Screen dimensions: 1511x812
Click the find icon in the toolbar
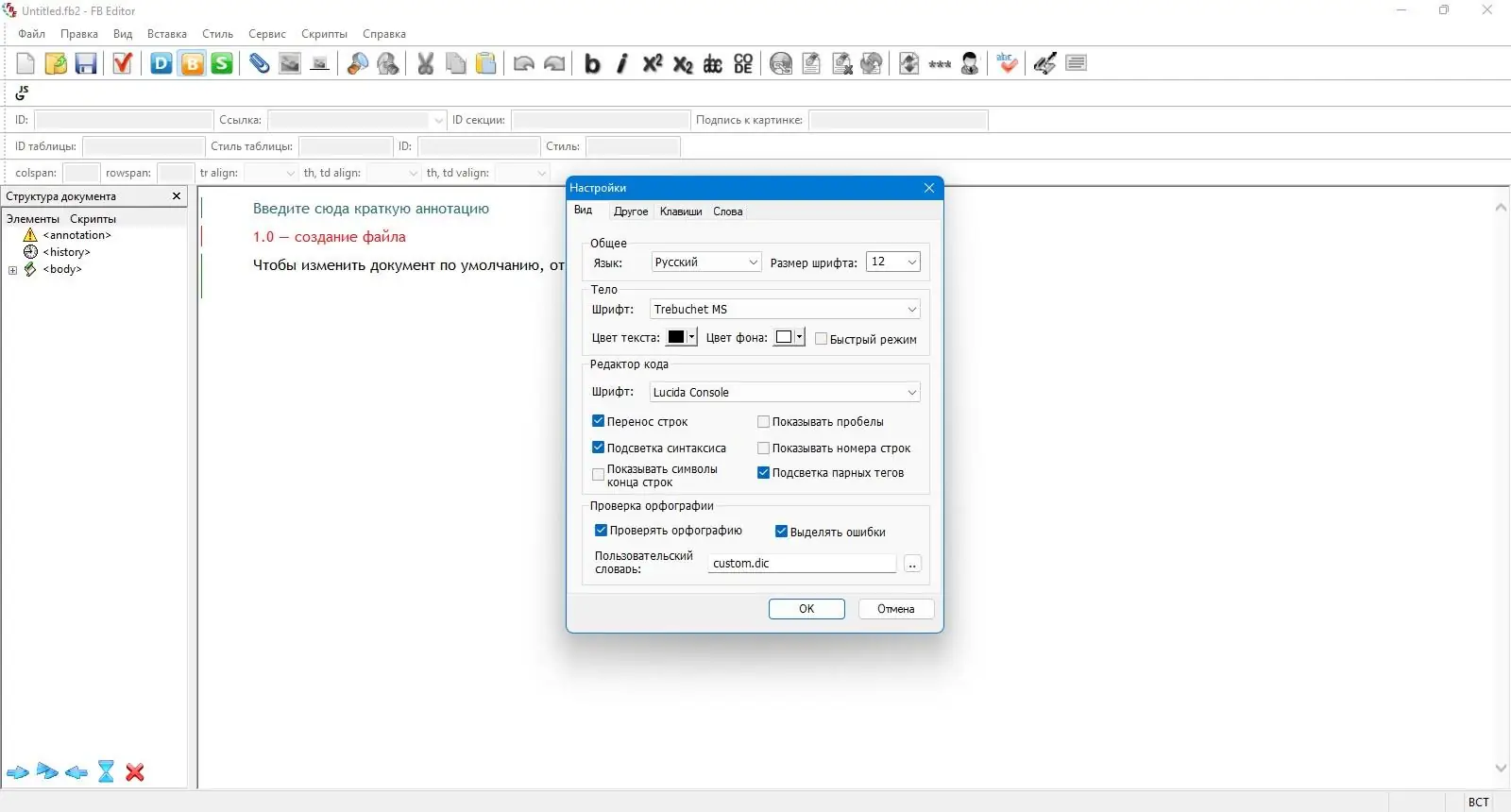tap(357, 63)
